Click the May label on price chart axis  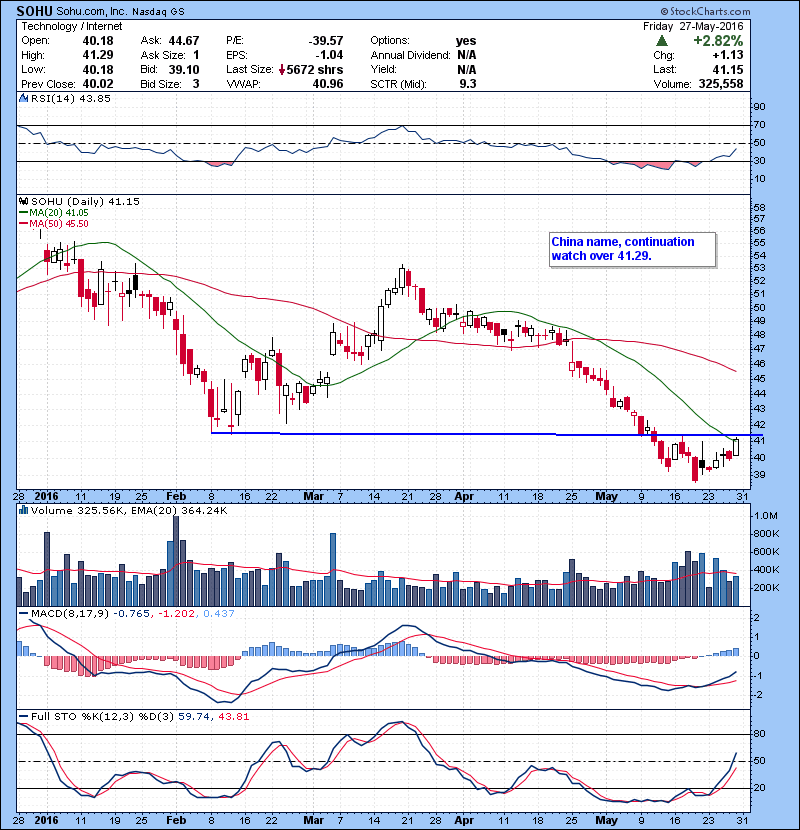(606, 496)
